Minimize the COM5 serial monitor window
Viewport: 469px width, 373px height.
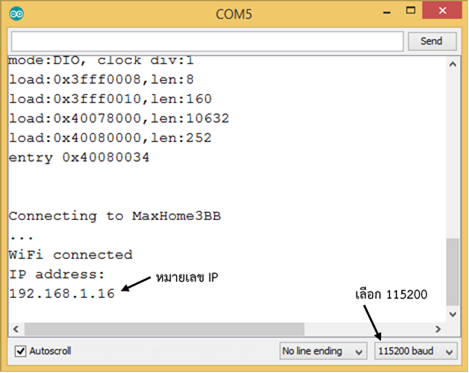point(387,13)
